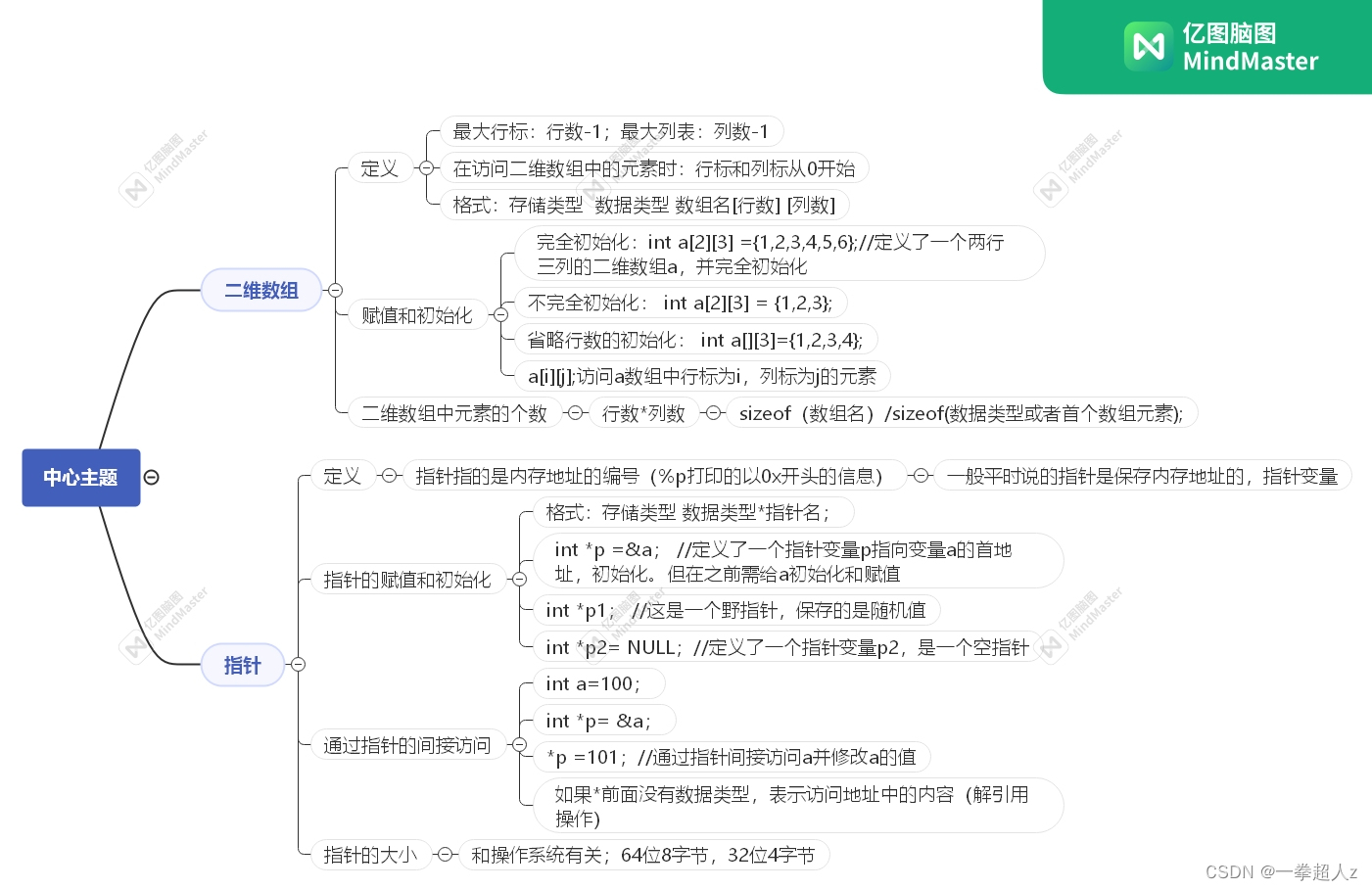
Task: Select node int *p= &a;
Action: click(x=605, y=721)
